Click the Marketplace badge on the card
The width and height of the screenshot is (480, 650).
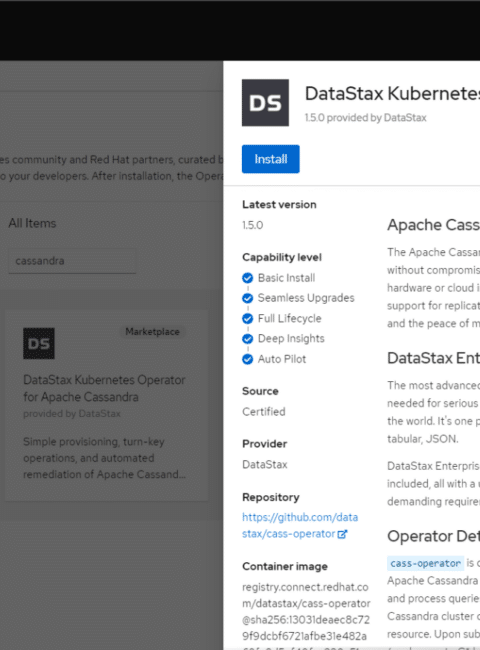[152, 332]
